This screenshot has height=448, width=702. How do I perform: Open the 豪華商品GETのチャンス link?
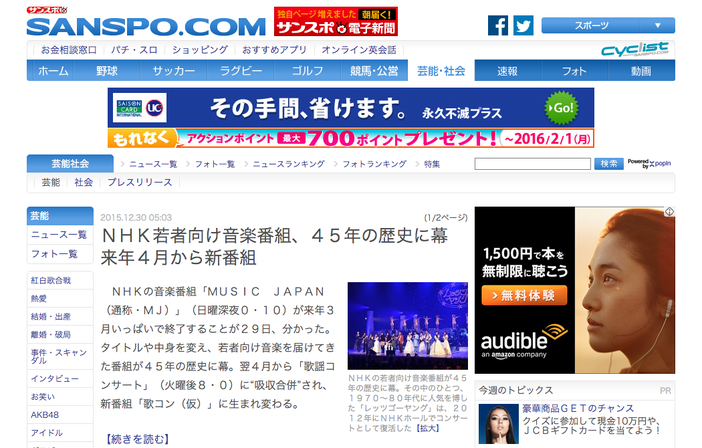coord(578,408)
